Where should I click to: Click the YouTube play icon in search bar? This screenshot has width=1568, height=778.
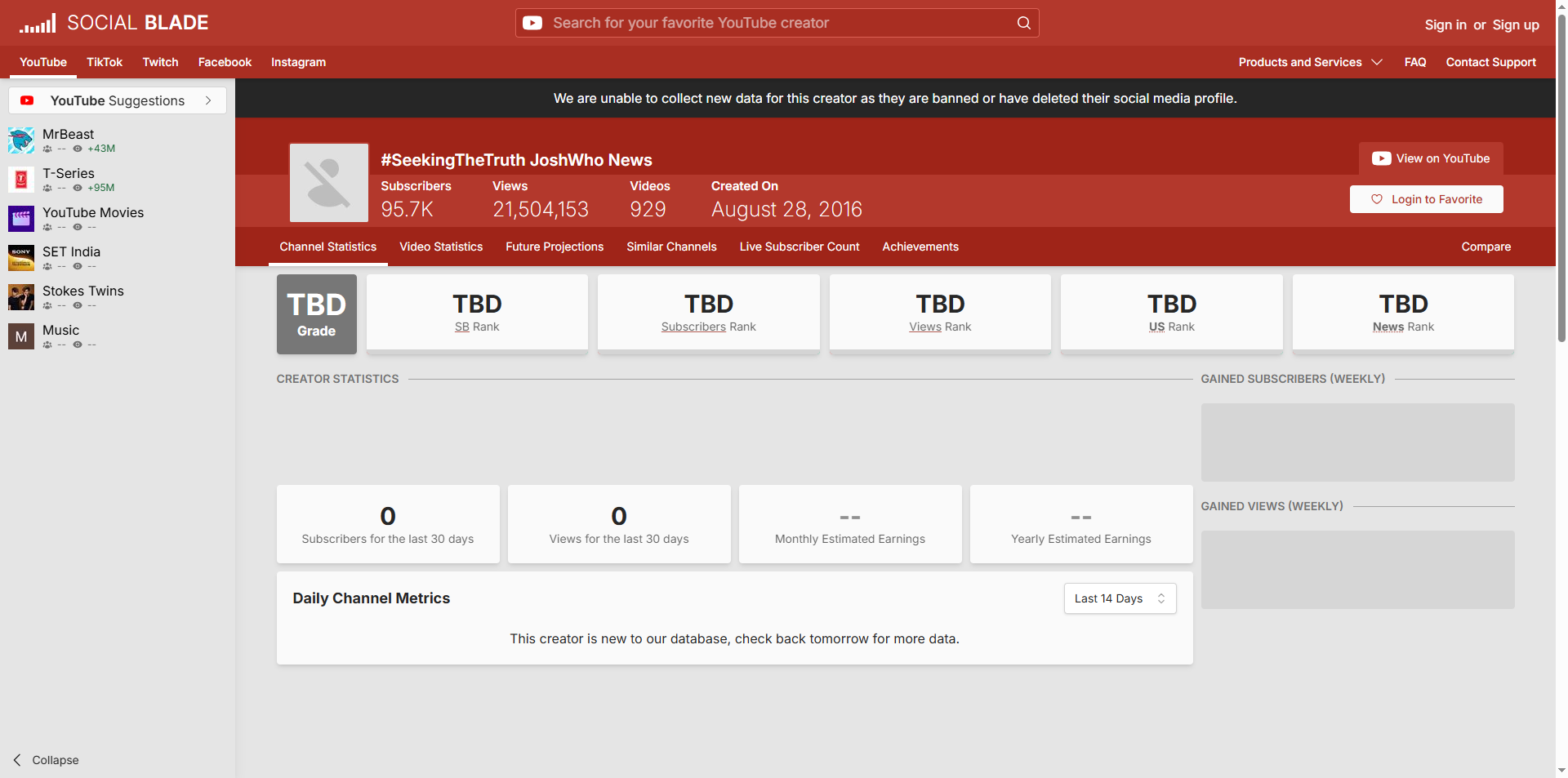coord(532,23)
